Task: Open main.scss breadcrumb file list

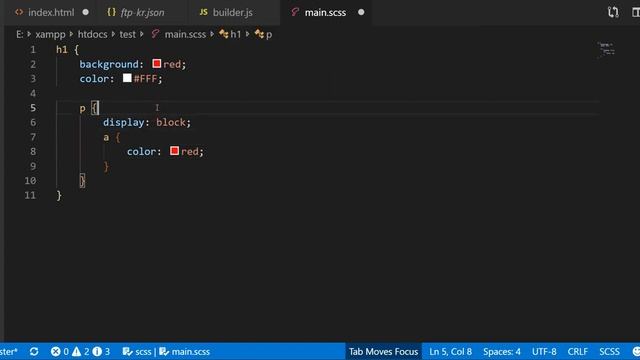Action: (x=185, y=34)
